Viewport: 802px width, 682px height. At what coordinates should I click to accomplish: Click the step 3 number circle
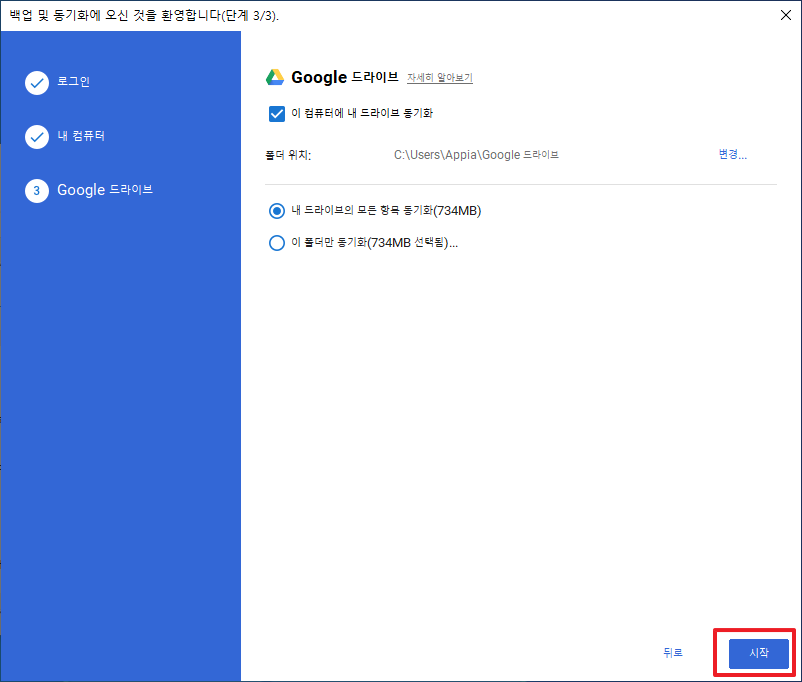pyautogui.click(x=37, y=191)
